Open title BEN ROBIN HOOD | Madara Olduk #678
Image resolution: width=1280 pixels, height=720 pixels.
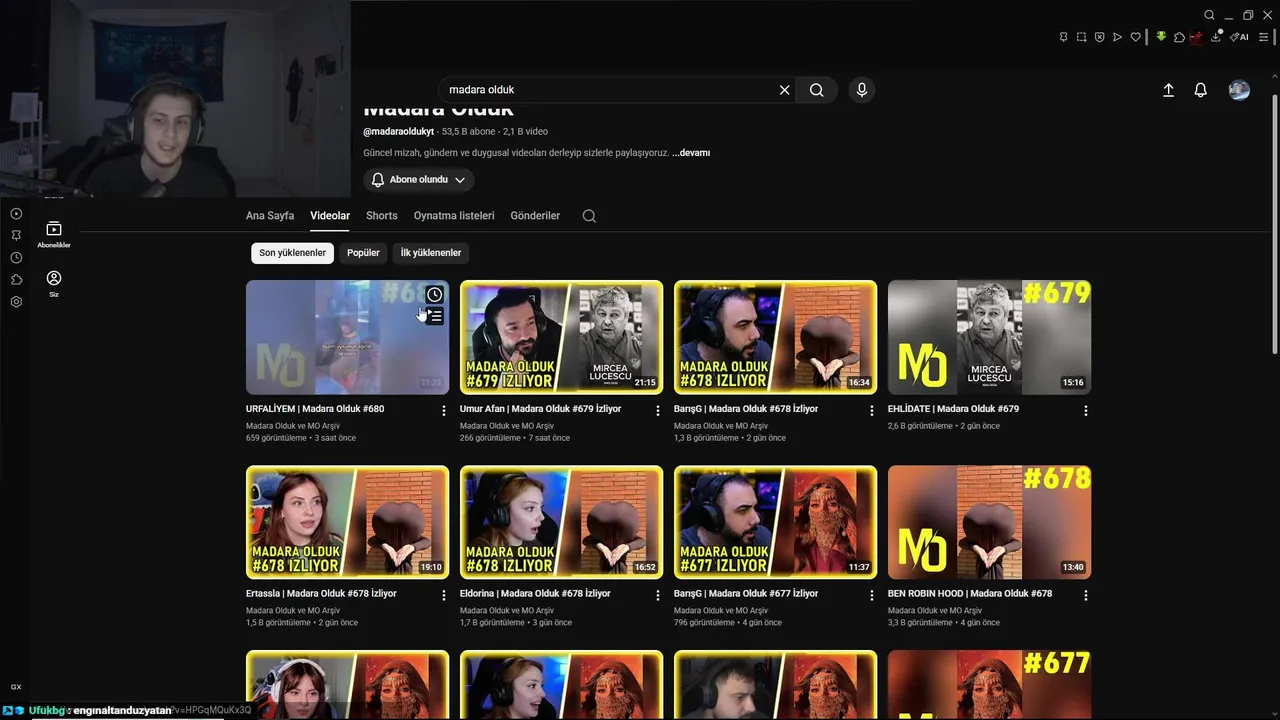pos(970,593)
